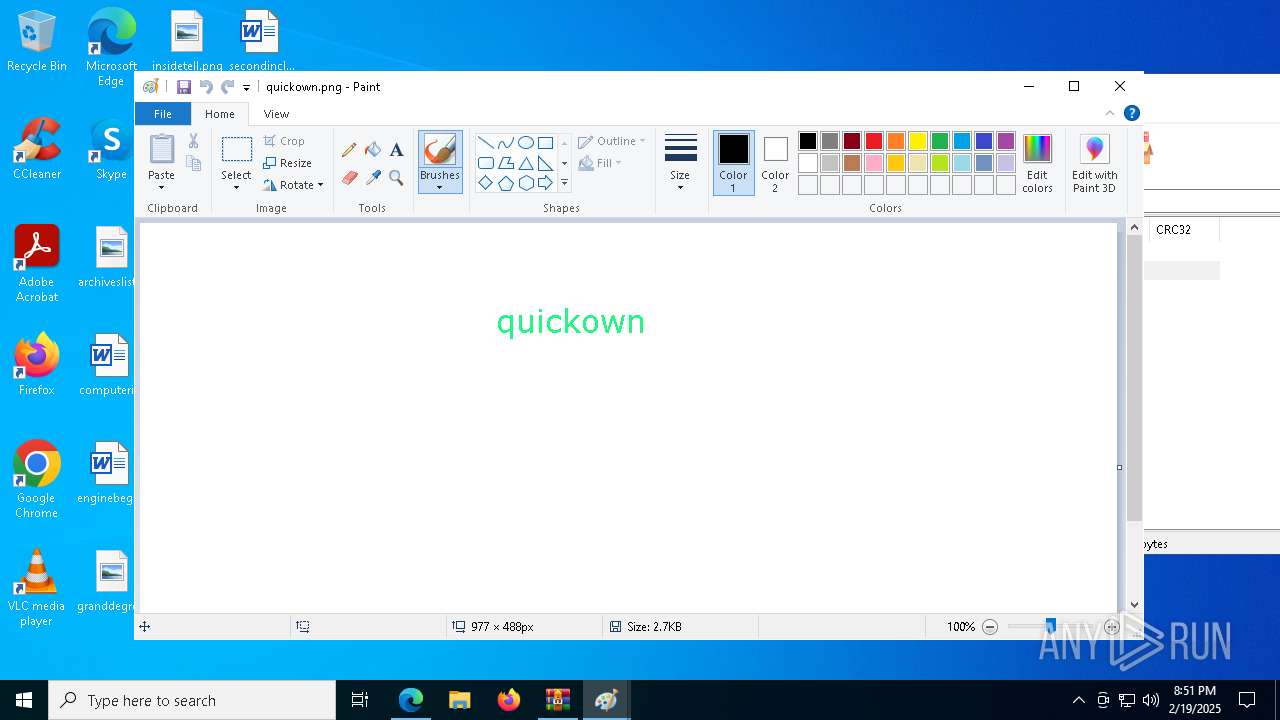This screenshot has width=1280, height=720.
Task: Expand the Paste dropdown arrow
Action: click(162, 187)
